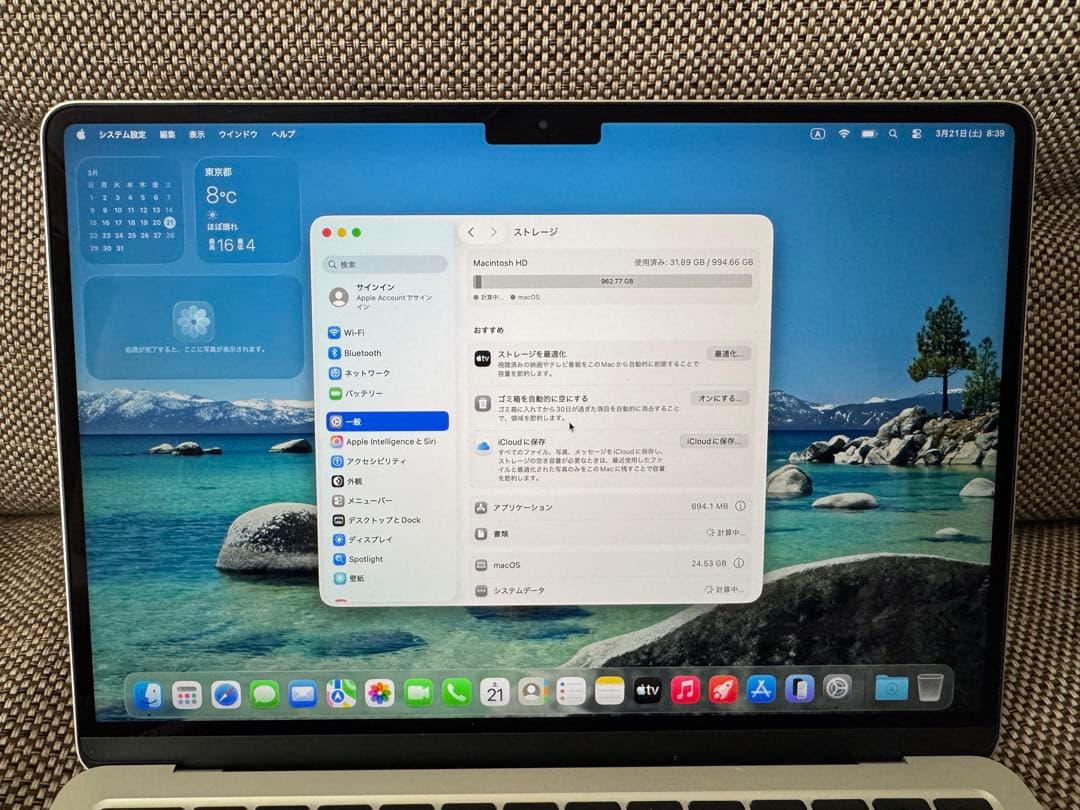This screenshot has width=1080, height=810.
Task: Select Spotlight in settings sidebar
Action: (x=391, y=559)
